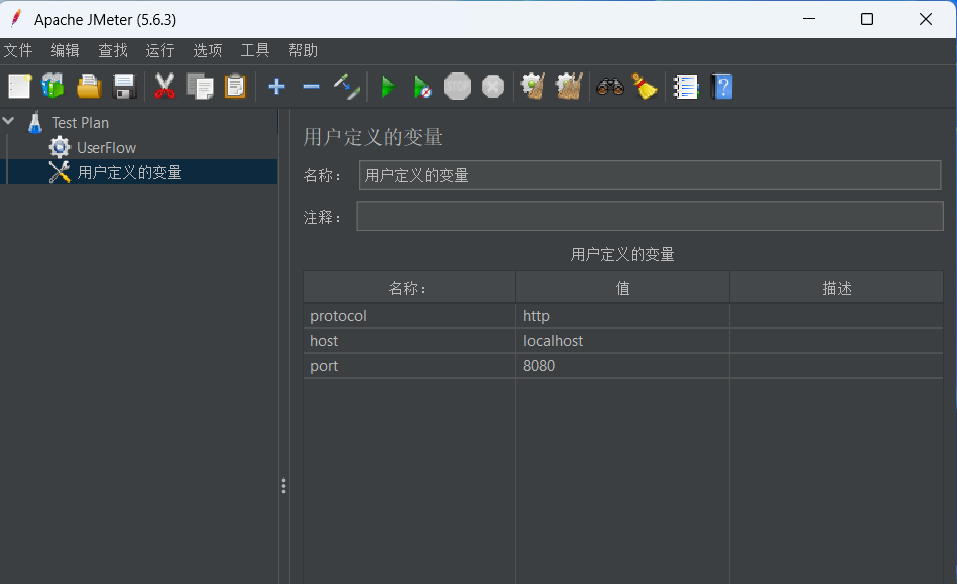957x584 pixels.
Task: Open the 编辑 menu
Action: click(65, 50)
